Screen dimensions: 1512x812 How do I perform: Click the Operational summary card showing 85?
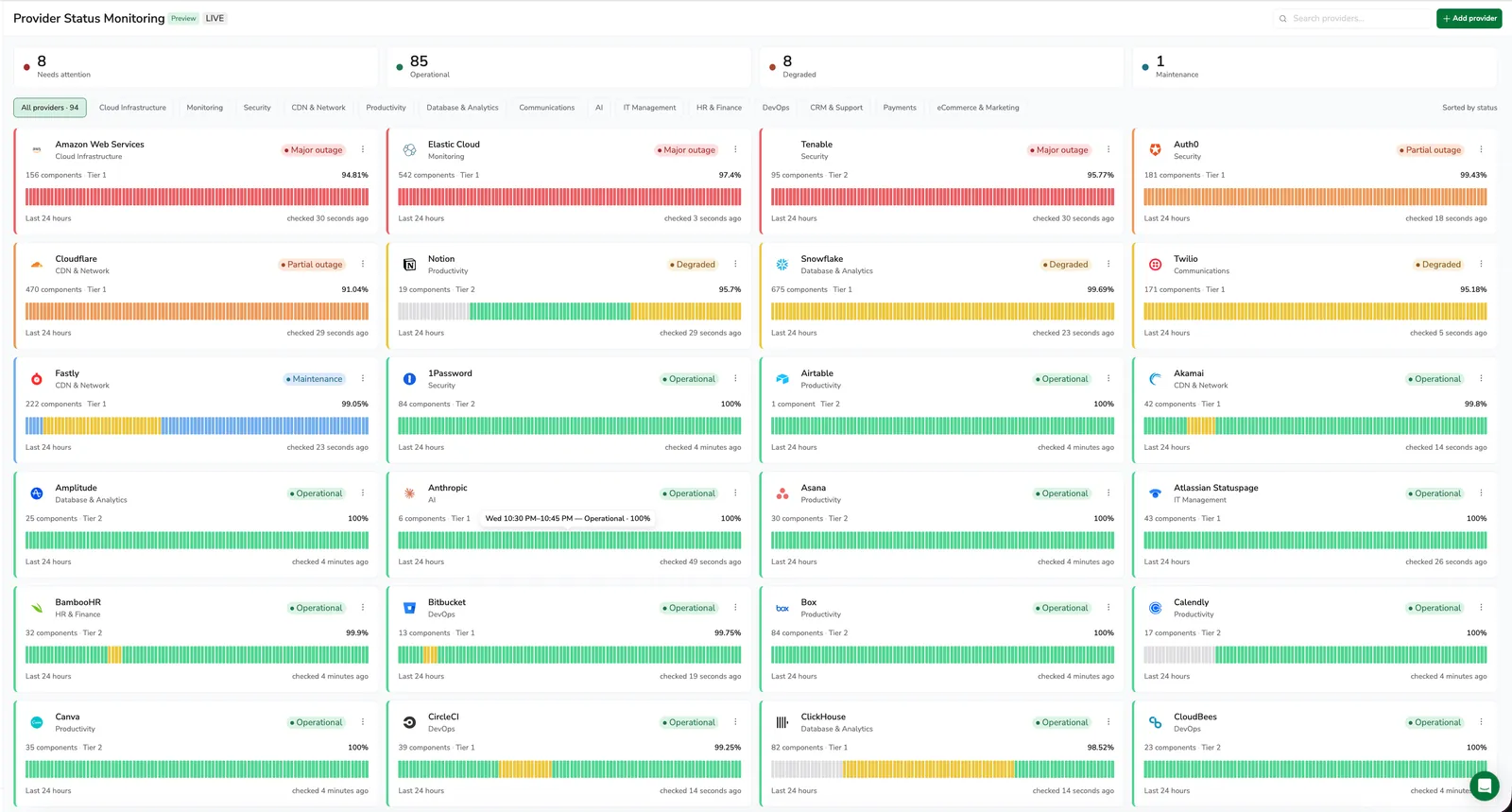point(569,67)
